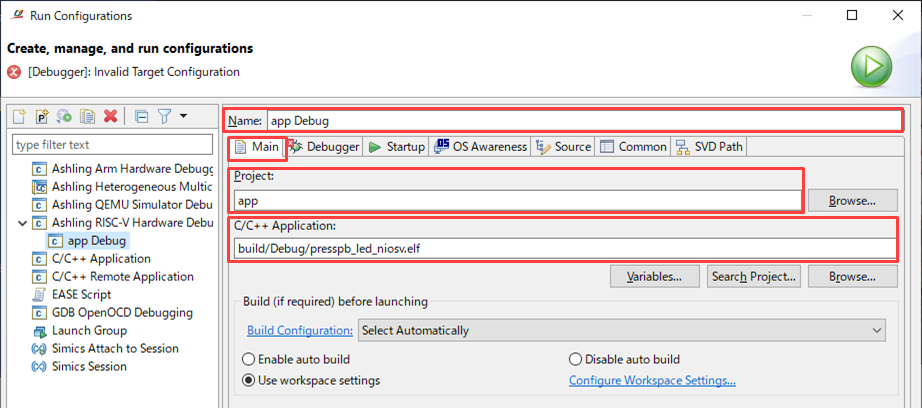Click the error icon beside Invalid Target Configuration
Viewport: 922px width, 408px height.
coord(14,72)
